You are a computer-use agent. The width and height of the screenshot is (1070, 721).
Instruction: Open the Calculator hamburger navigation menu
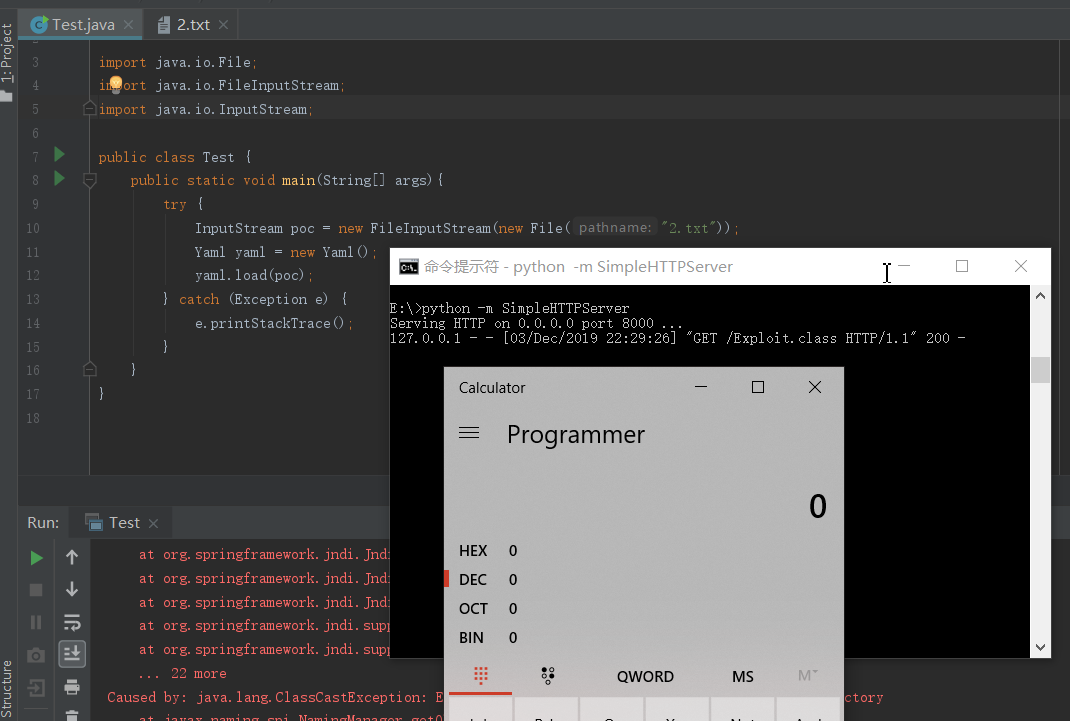[x=469, y=434]
